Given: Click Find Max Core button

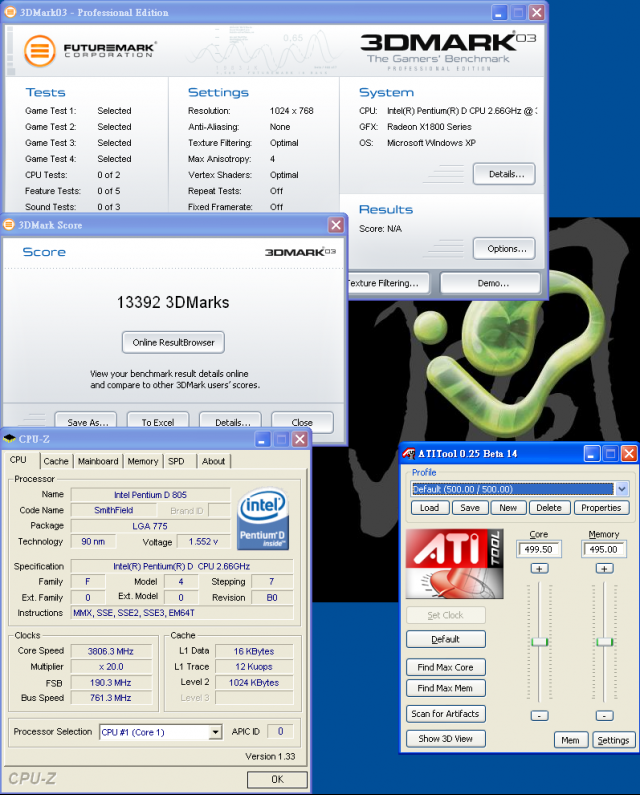Looking at the screenshot, I should (x=446, y=667).
